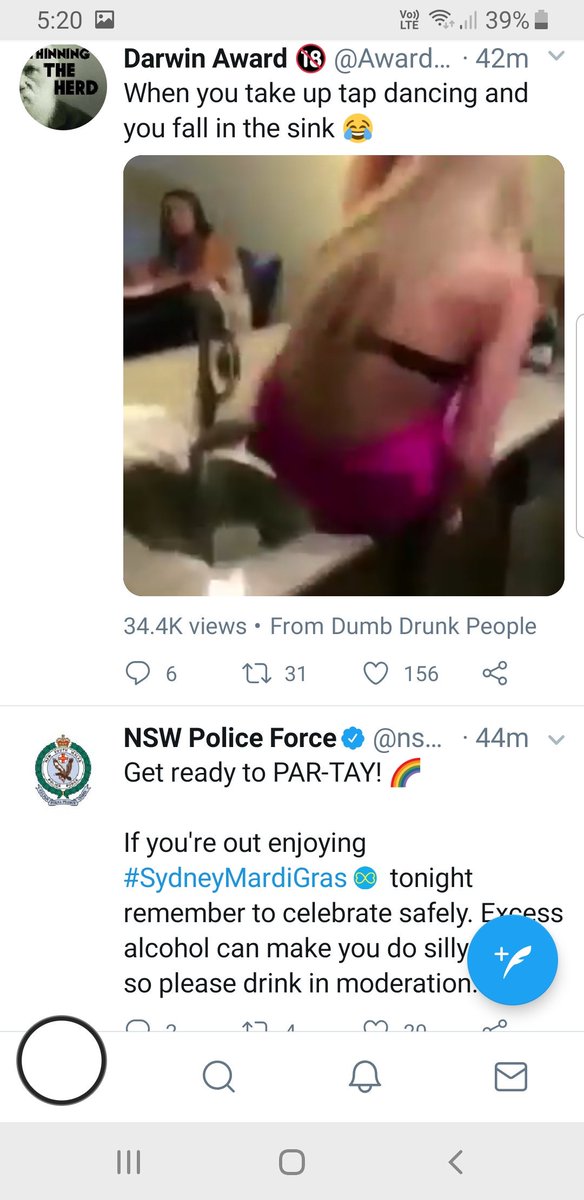Share the Darwin Award tweet

(495, 673)
